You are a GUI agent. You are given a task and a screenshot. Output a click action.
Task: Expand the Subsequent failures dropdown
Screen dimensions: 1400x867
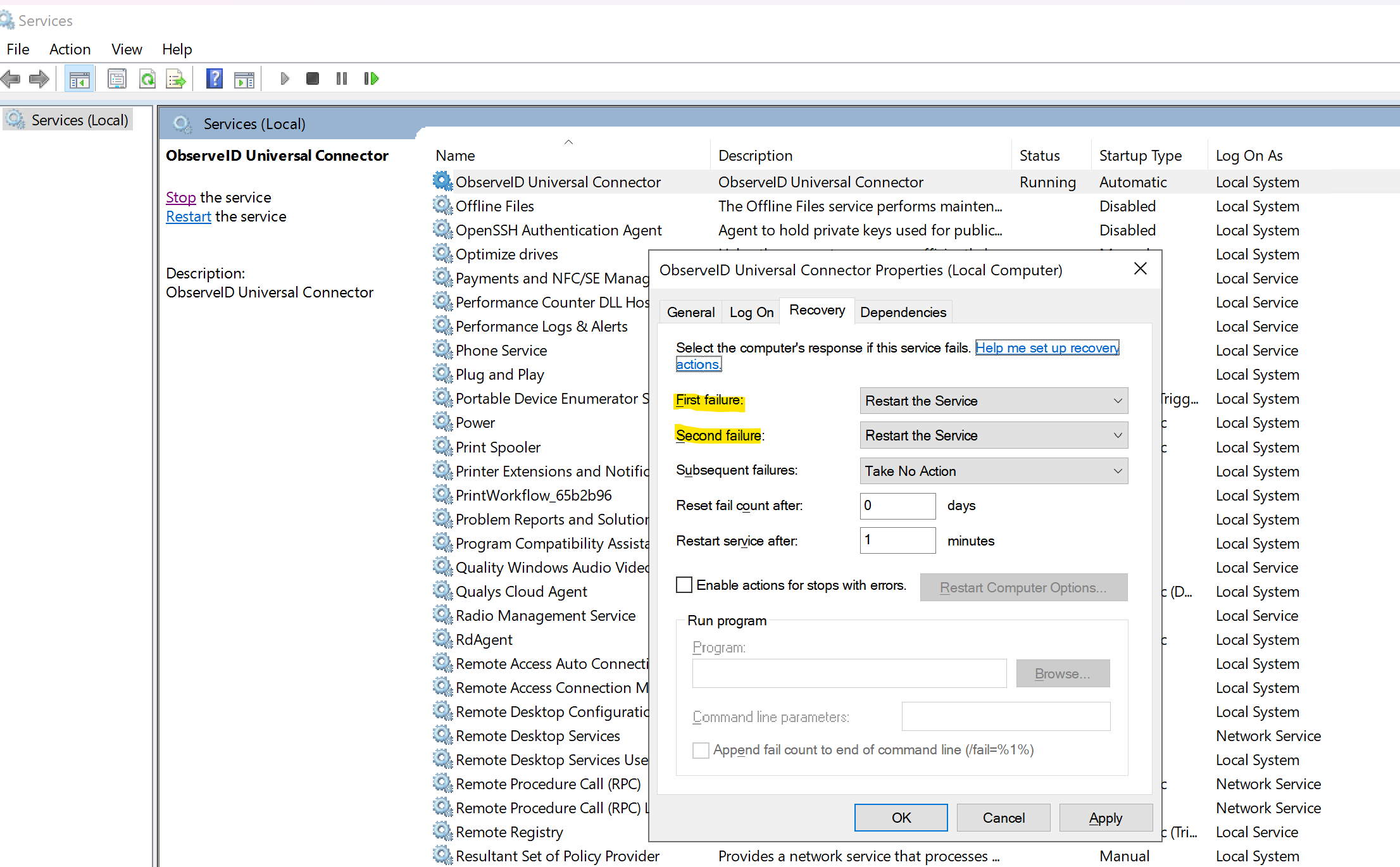click(x=993, y=471)
